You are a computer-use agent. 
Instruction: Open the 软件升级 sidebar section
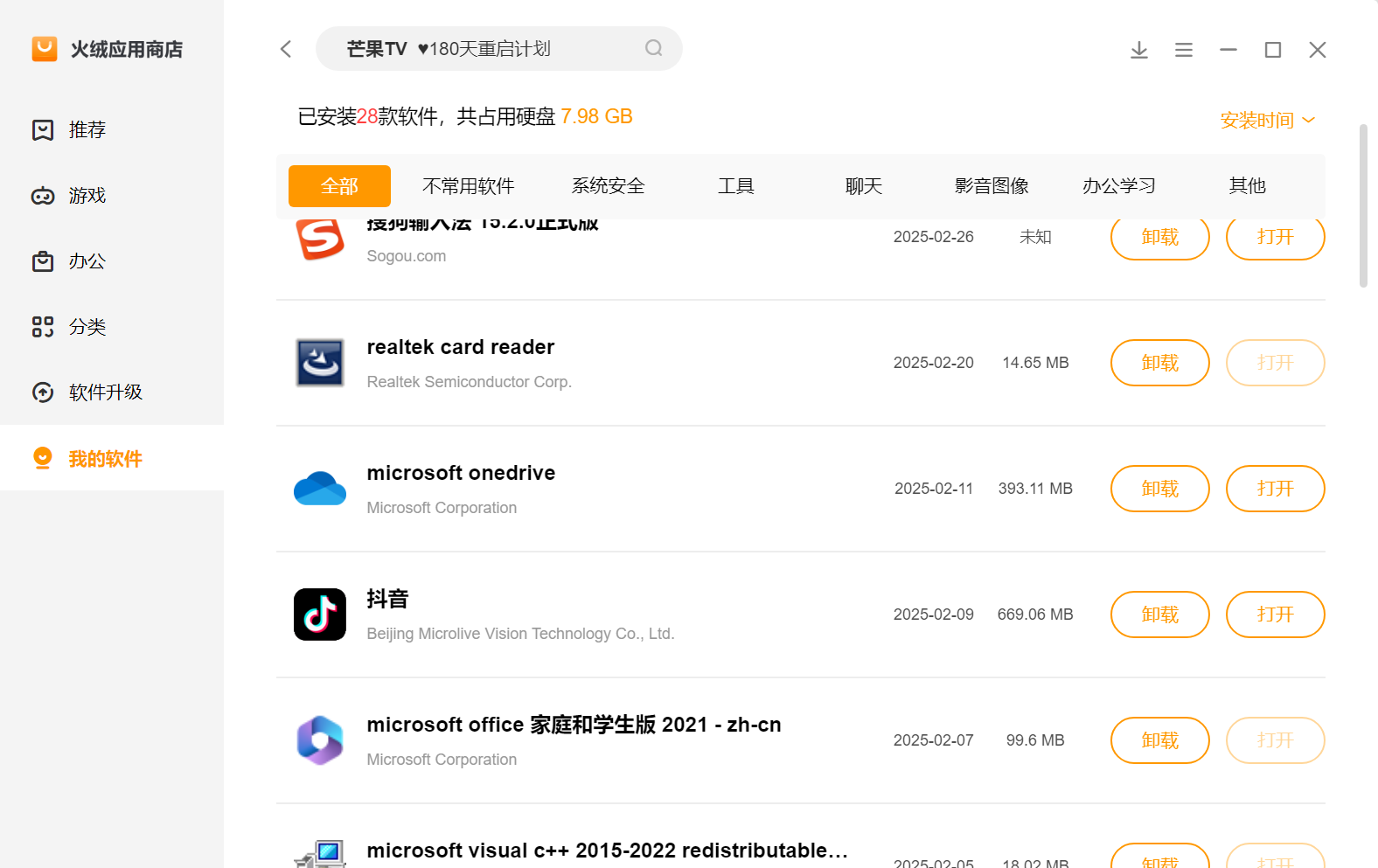pos(112,392)
